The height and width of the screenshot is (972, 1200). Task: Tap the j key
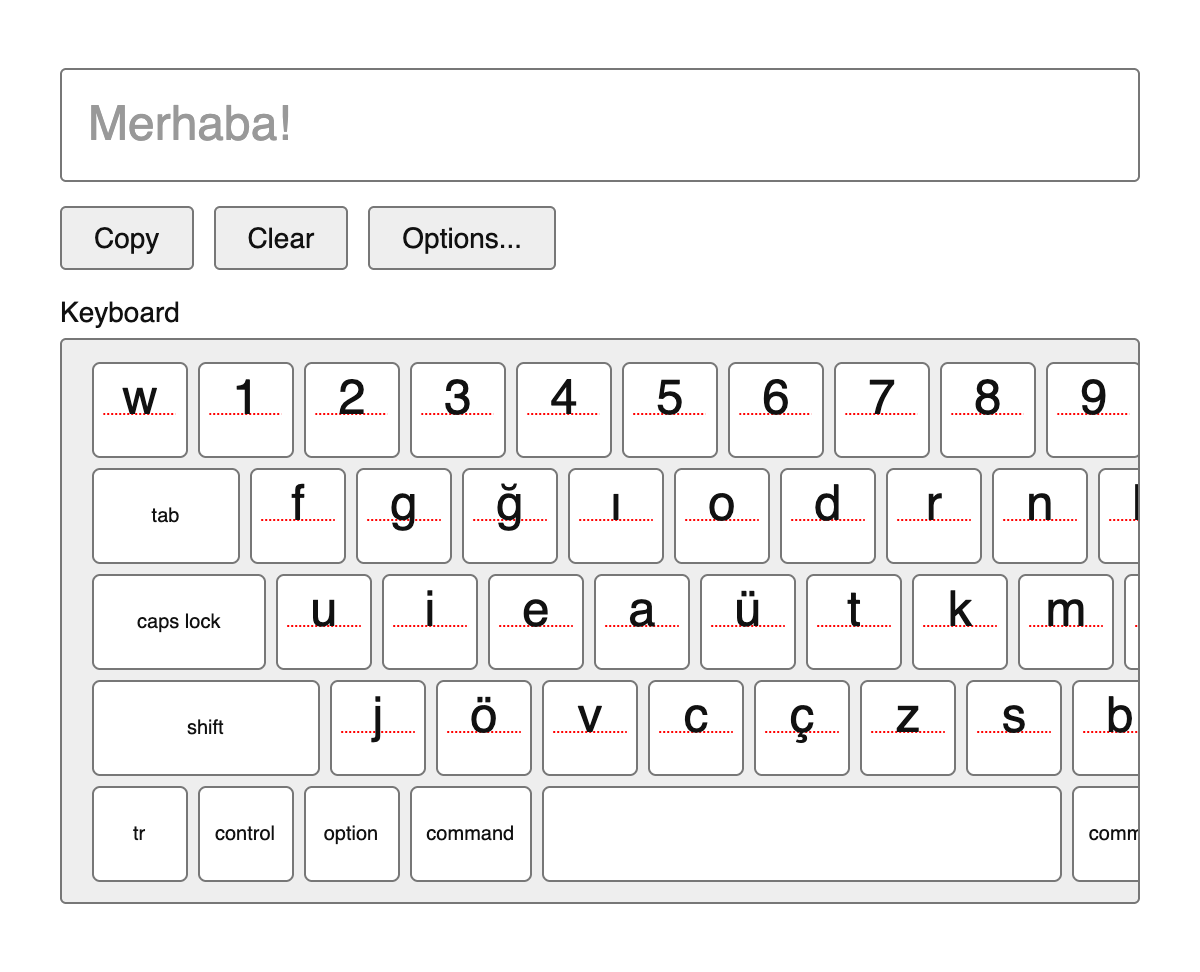point(378,728)
